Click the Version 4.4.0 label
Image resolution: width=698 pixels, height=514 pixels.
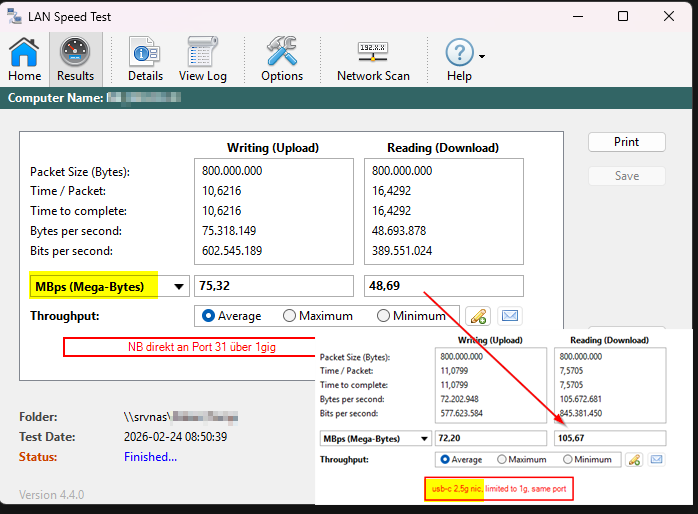point(51,495)
